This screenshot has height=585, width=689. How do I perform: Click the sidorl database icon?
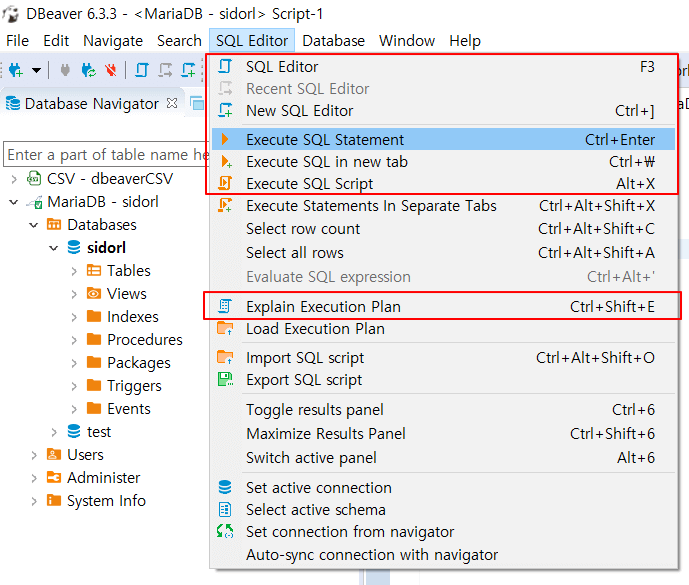point(74,247)
